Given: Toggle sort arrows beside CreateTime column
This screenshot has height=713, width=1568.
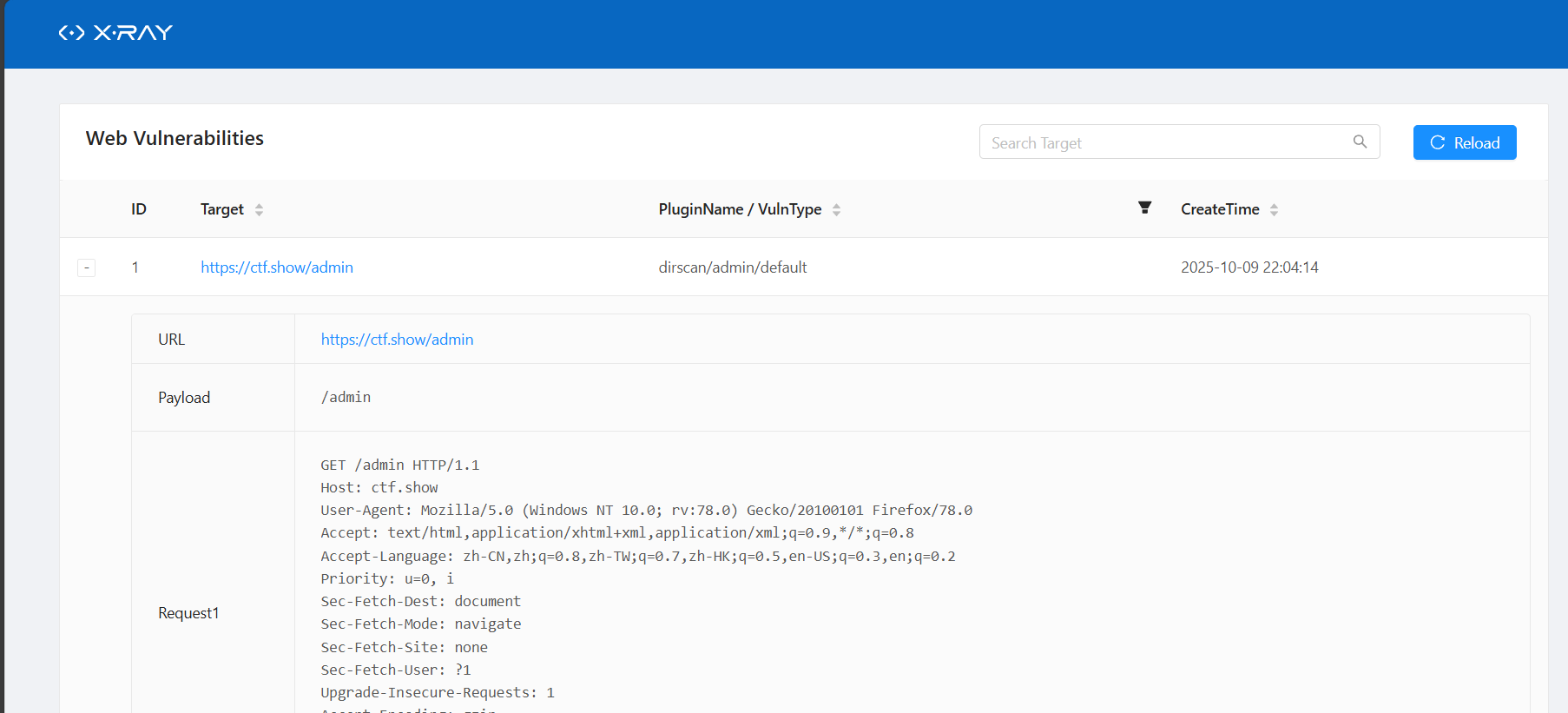Looking at the screenshot, I should (1274, 209).
